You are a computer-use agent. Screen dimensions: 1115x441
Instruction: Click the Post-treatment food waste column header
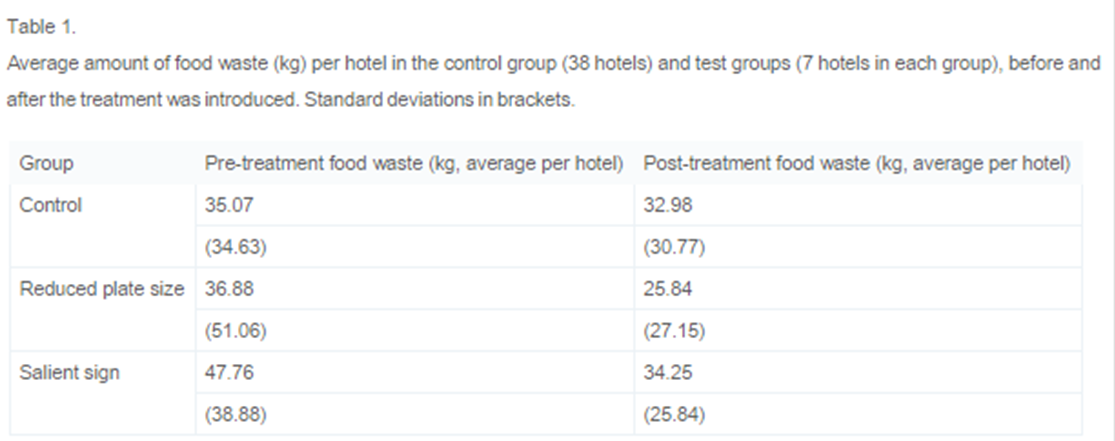pos(856,164)
